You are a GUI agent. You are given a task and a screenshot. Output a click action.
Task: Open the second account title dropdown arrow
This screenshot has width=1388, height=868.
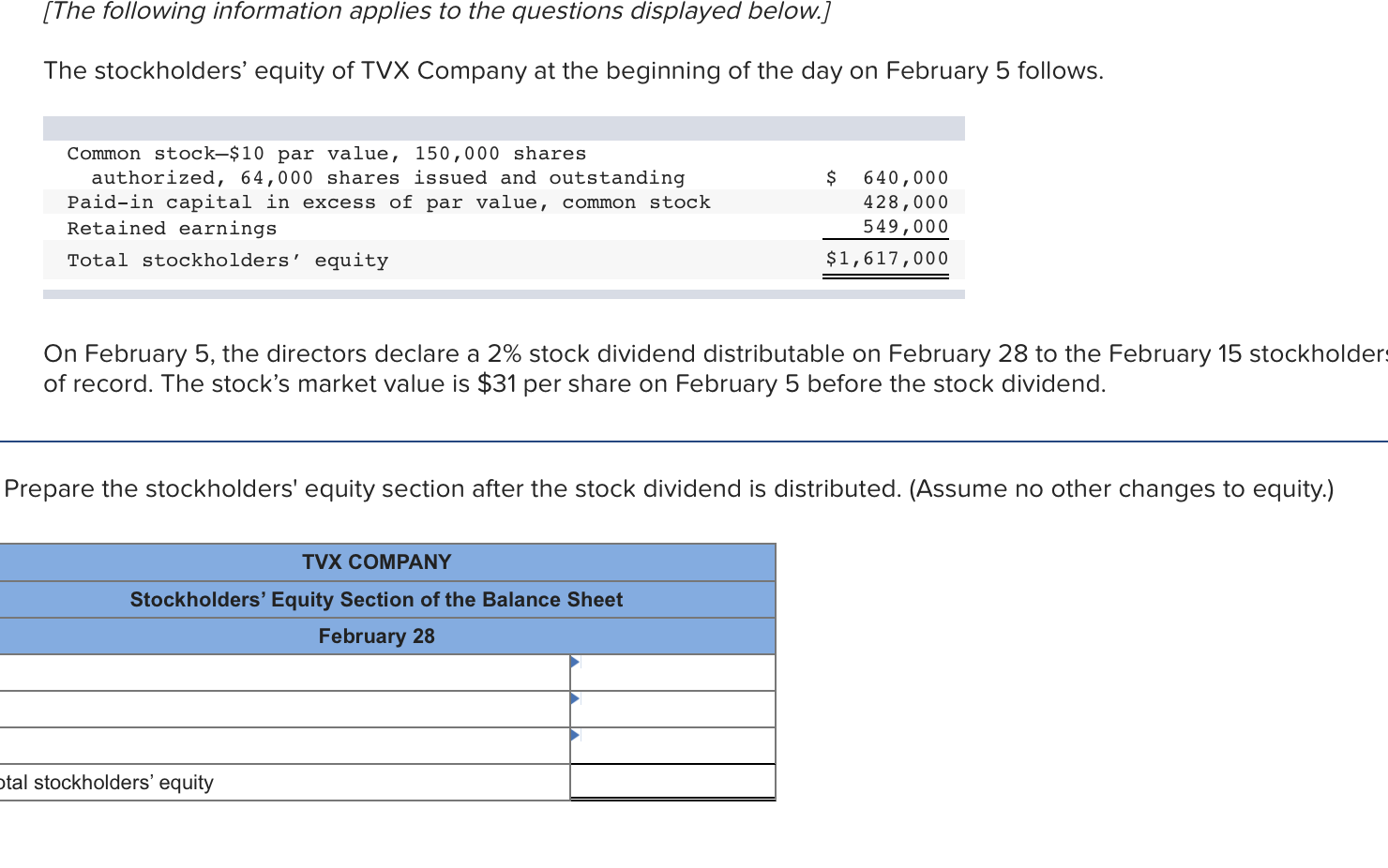click(574, 697)
